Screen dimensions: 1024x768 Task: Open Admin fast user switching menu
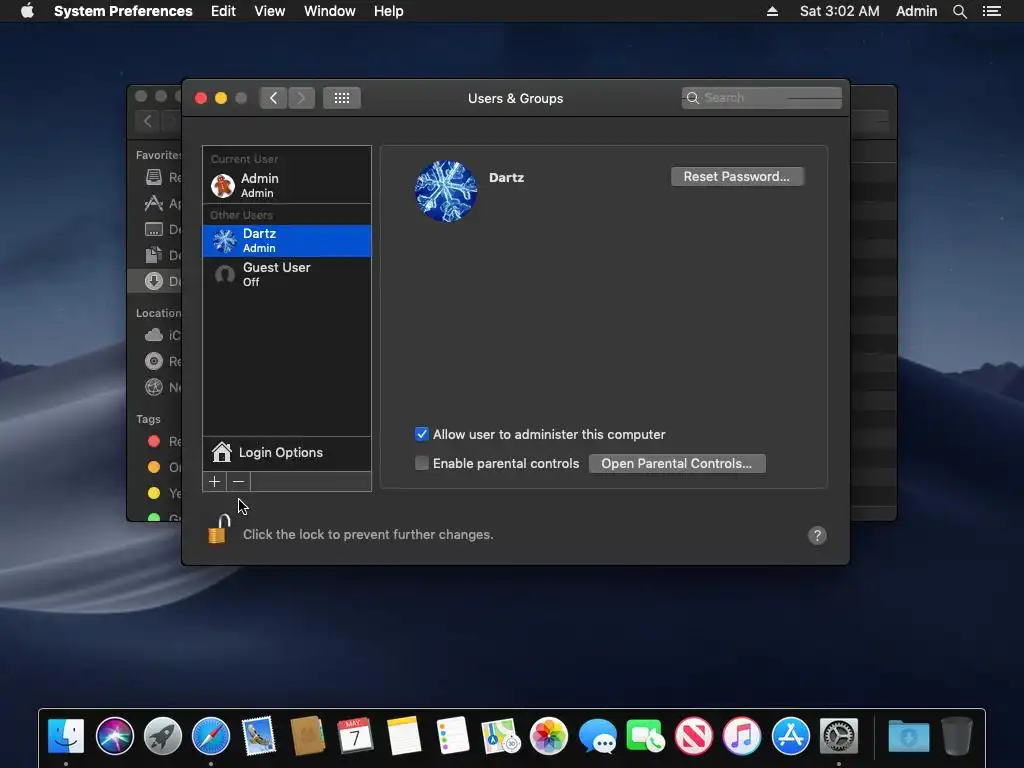click(x=916, y=11)
